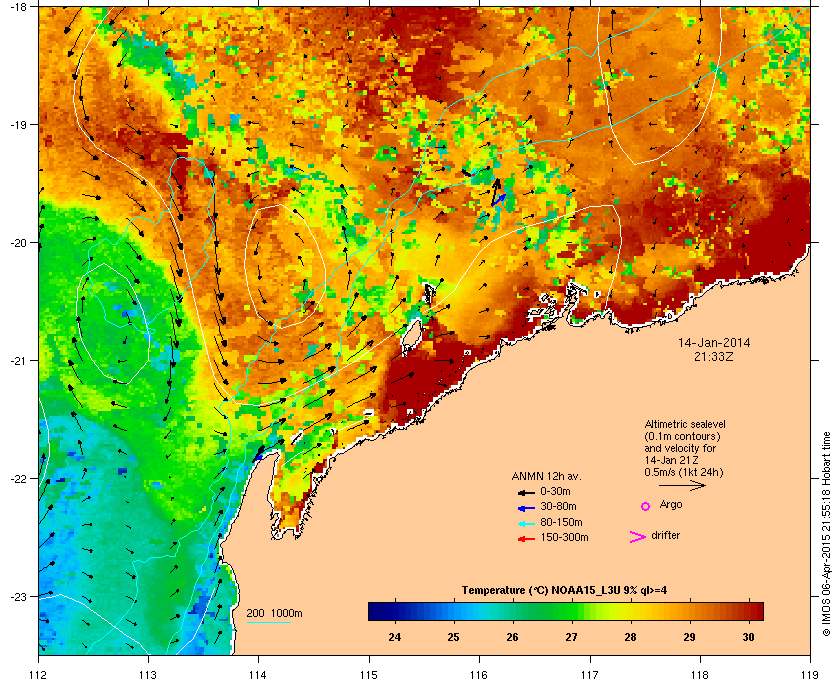The width and height of the screenshot is (840, 680).
Task: Click the blue ANMN mooring arrow near 116.2E
Action: [498, 200]
